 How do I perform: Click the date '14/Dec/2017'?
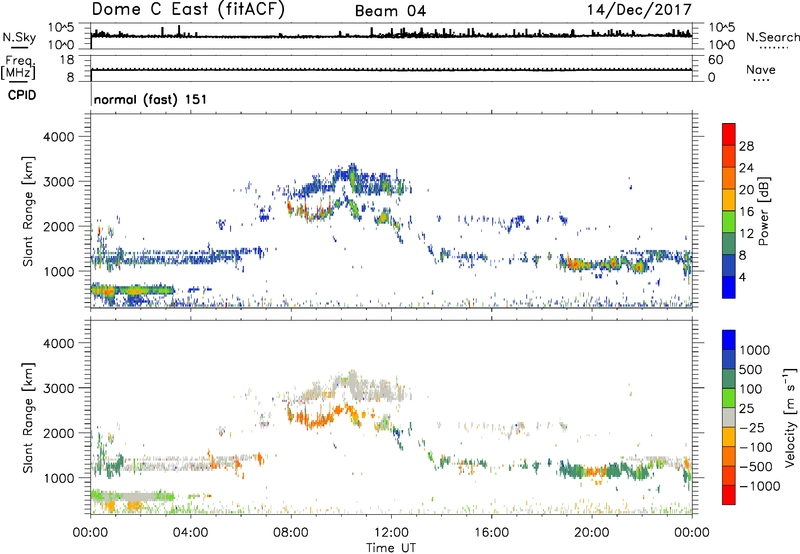click(x=639, y=9)
